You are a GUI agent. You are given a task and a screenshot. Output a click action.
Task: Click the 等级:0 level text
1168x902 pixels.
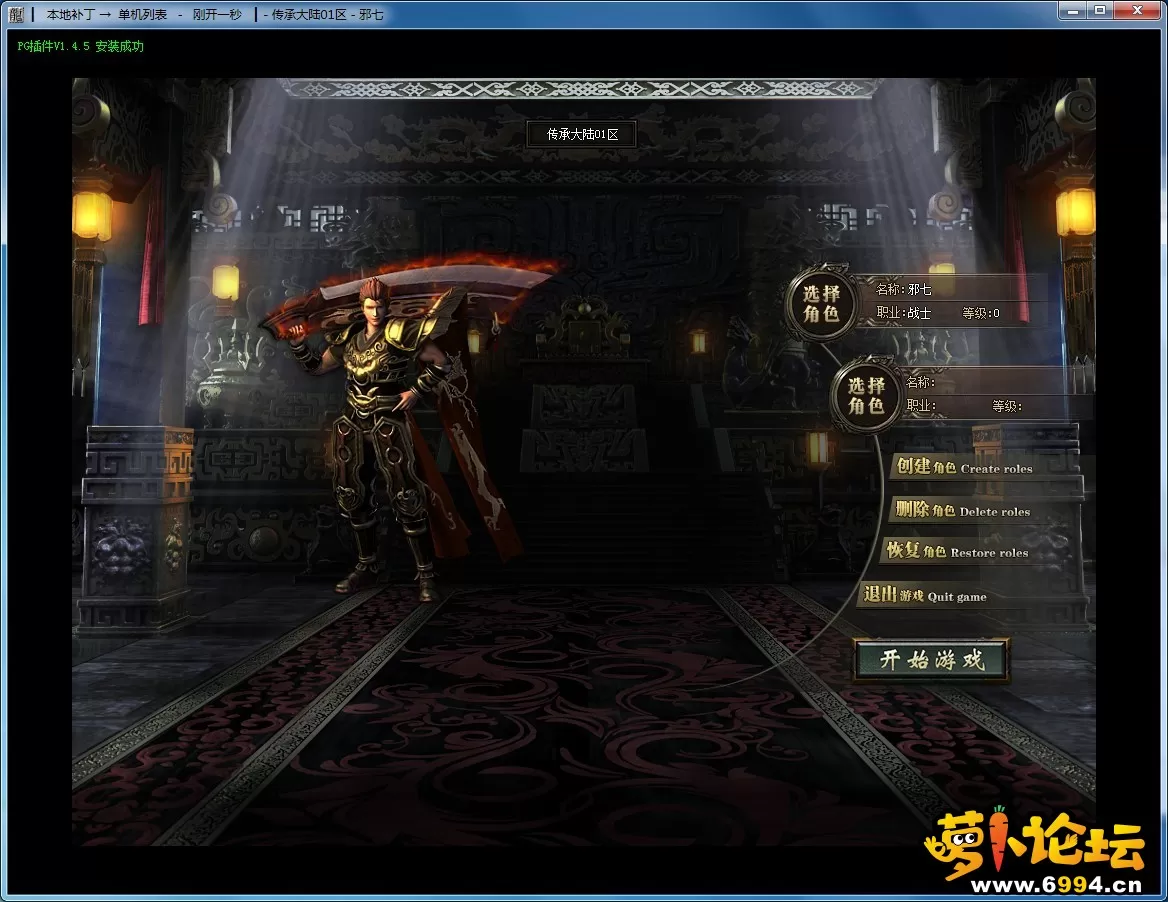pyautogui.click(x=981, y=313)
